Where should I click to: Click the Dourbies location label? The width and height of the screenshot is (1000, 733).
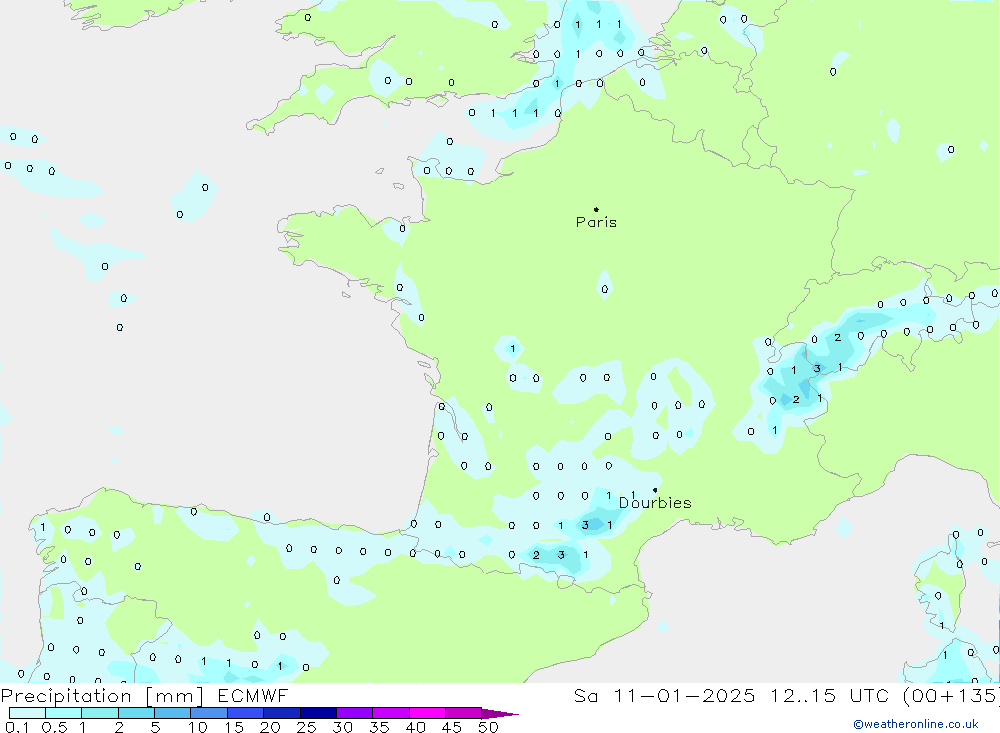click(x=655, y=503)
